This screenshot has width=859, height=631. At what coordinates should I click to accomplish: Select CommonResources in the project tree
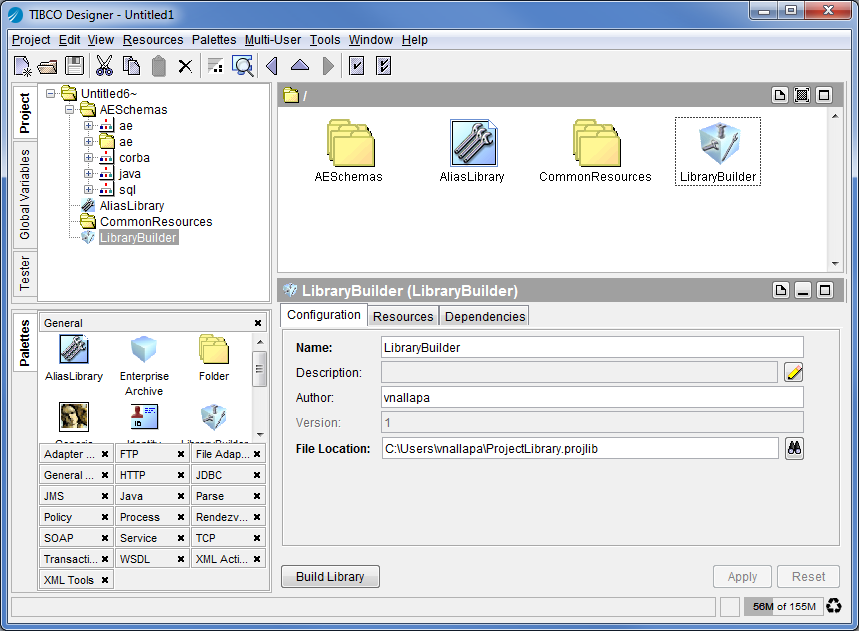155,222
